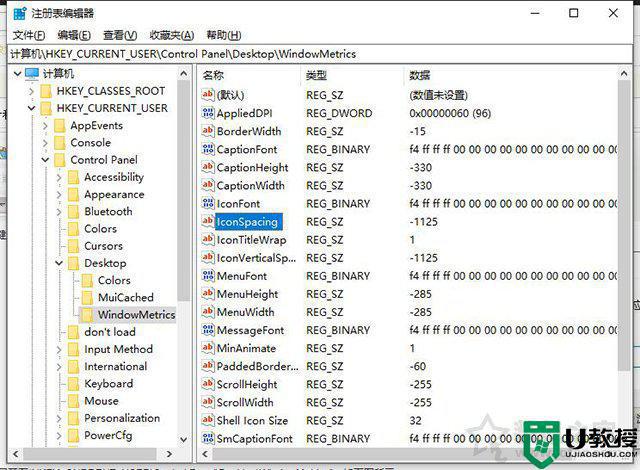Click the string icon beside CaptionWidth
This screenshot has width=640, height=470.
[x=208, y=185]
